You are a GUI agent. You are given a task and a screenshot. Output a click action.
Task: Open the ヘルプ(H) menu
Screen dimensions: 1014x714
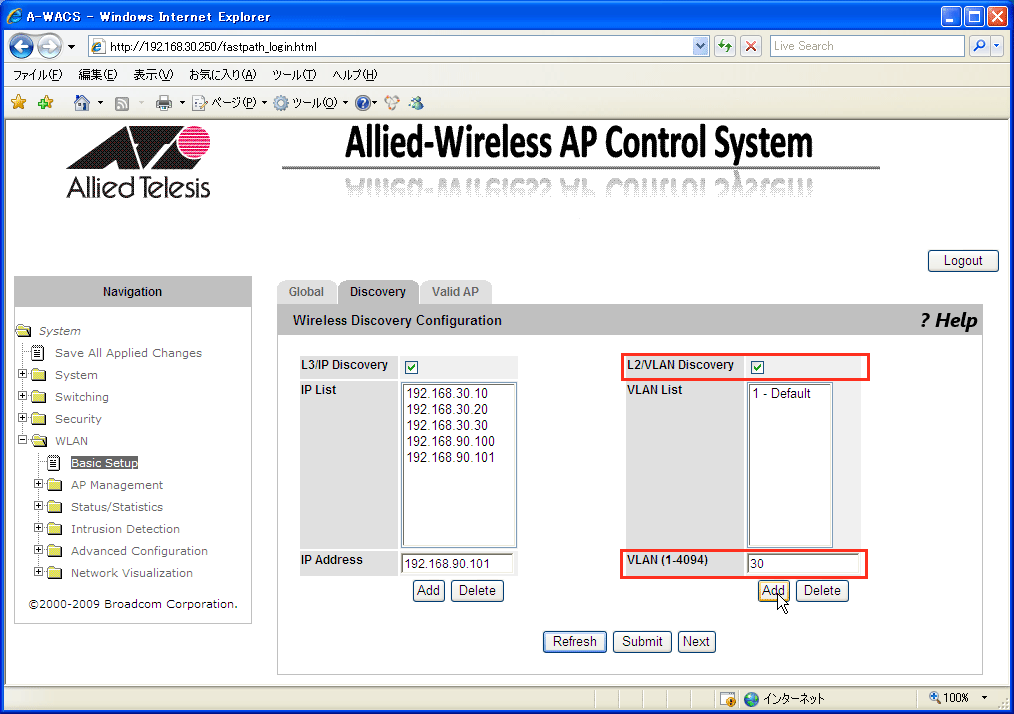[x=354, y=75]
